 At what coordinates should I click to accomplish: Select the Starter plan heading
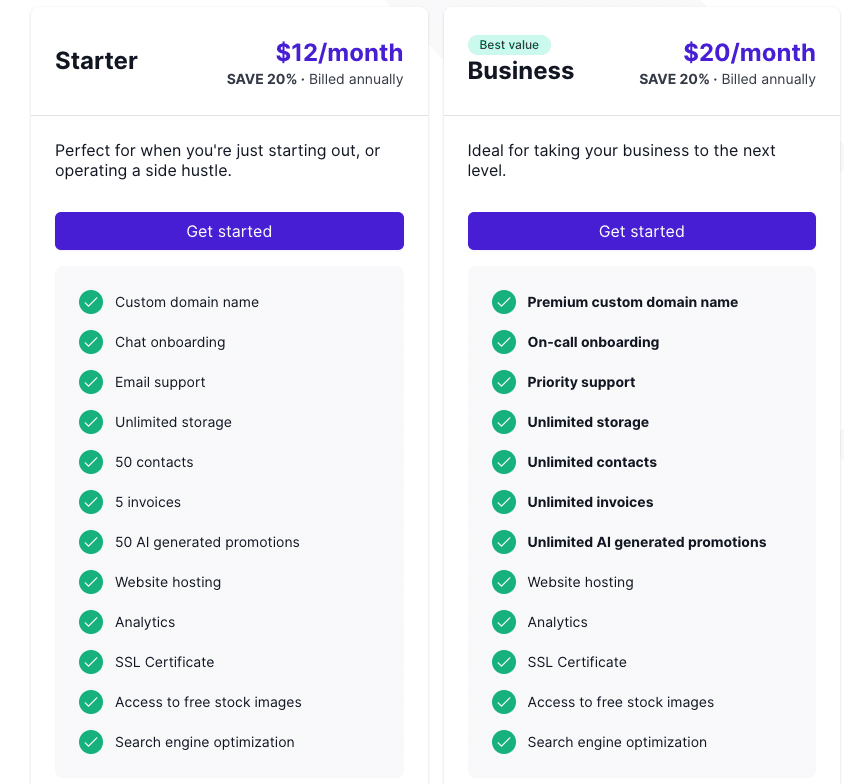(x=96, y=60)
